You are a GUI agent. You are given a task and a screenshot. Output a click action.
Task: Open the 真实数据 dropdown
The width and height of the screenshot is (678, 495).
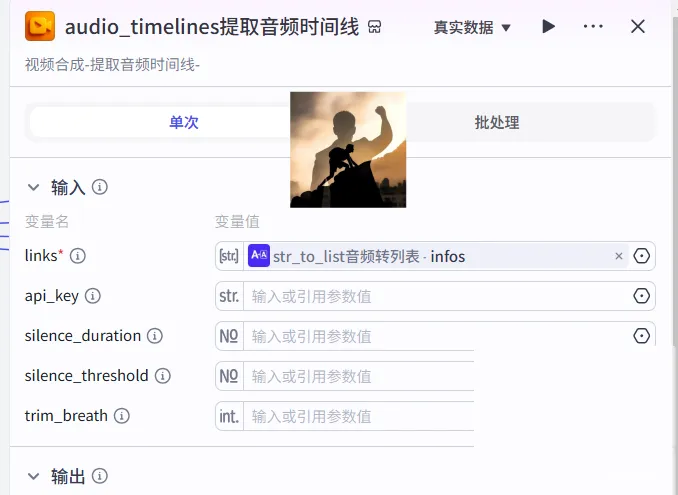(x=472, y=27)
